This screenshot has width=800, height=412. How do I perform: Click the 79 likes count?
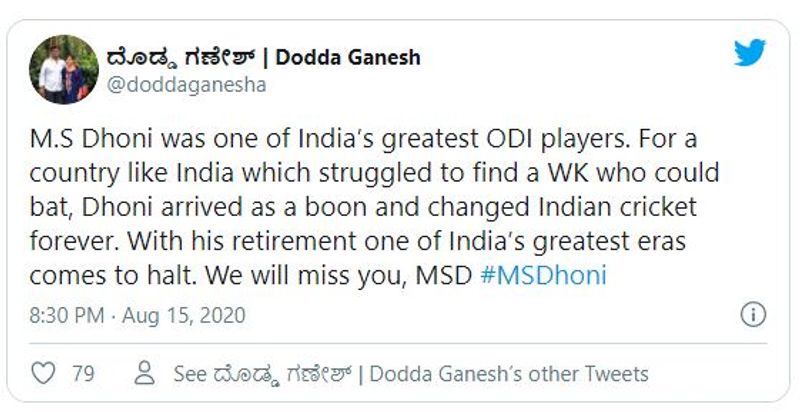point(83,374)
